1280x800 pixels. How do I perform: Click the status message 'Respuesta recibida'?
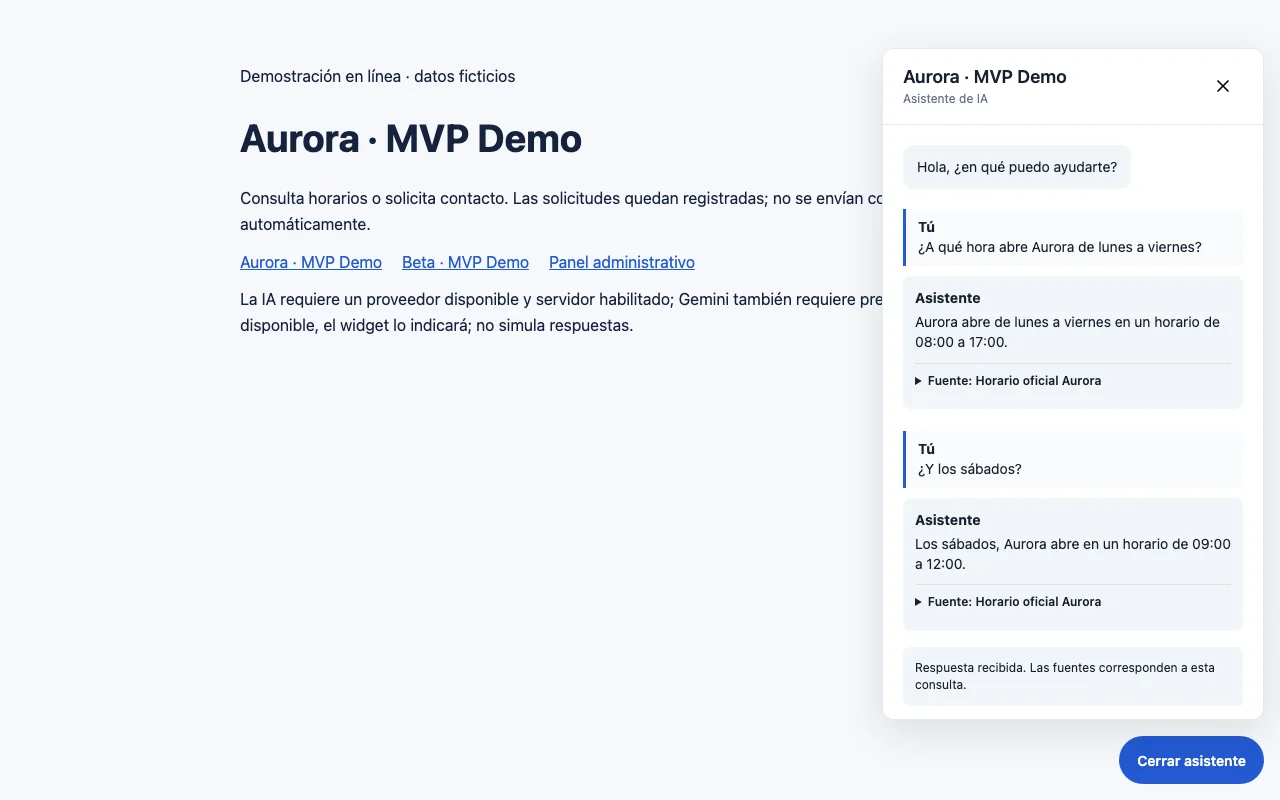point(1073,676)
